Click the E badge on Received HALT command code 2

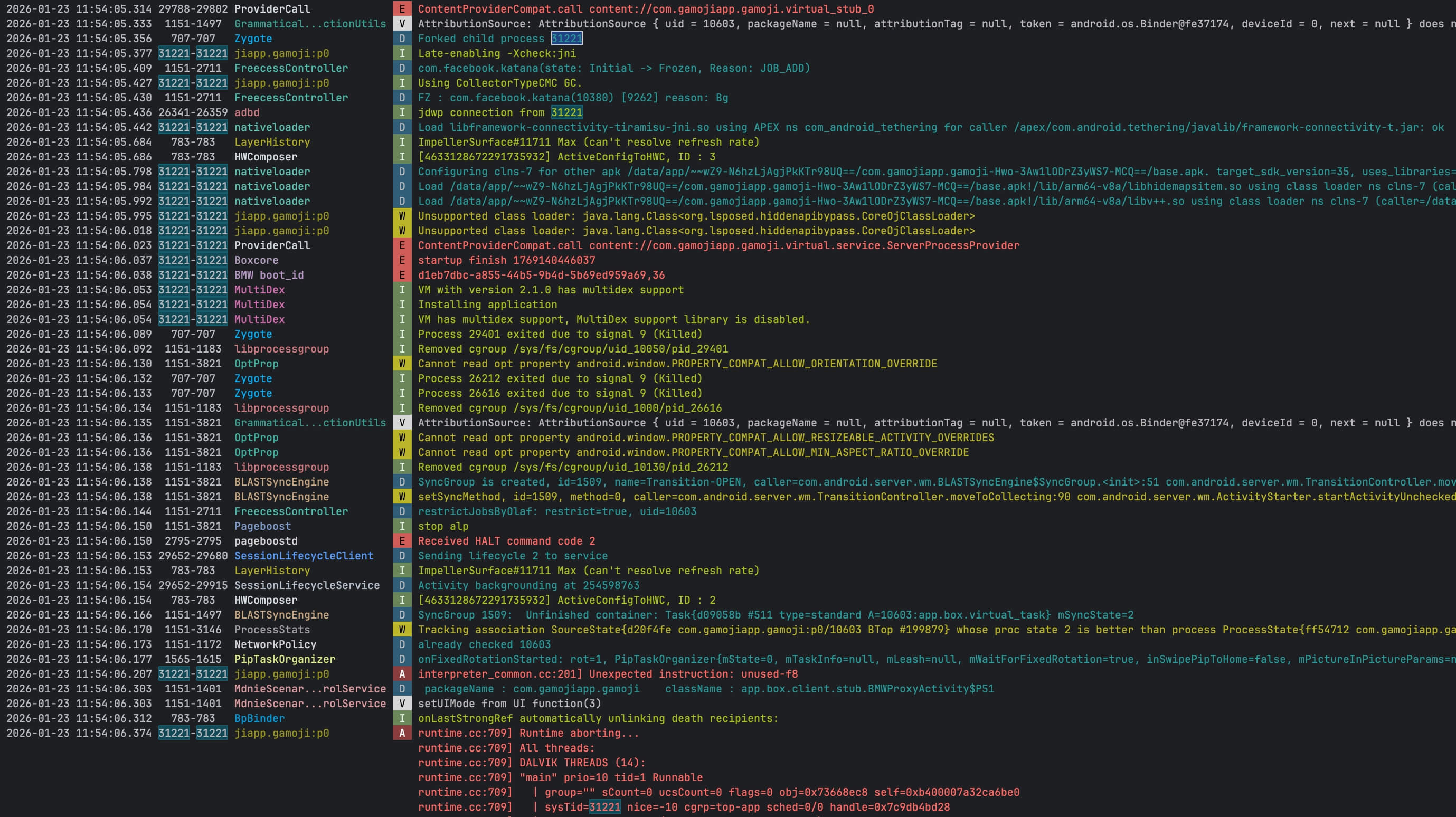(x=402, y=541)
